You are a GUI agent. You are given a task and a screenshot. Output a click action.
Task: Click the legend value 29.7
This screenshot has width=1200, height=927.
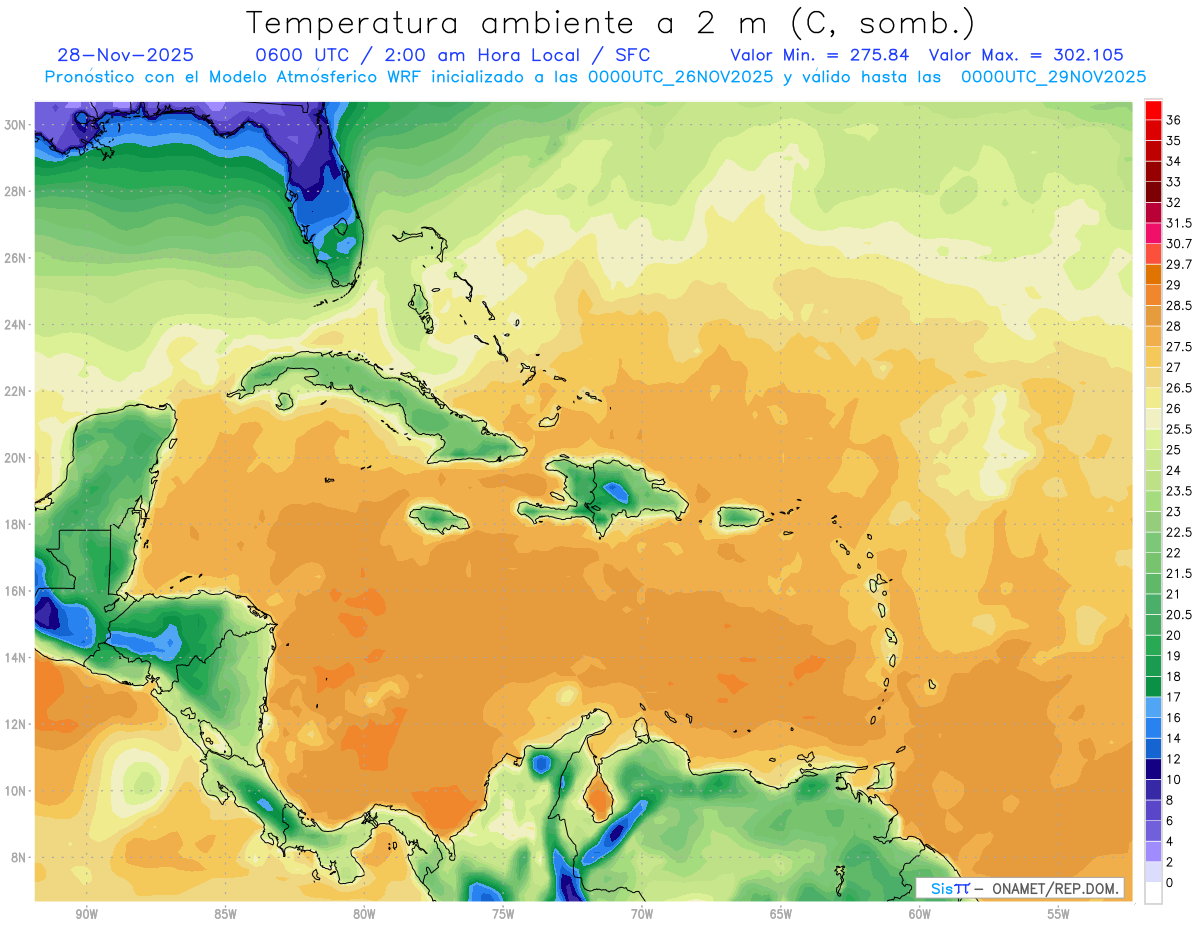point(1179,264)
